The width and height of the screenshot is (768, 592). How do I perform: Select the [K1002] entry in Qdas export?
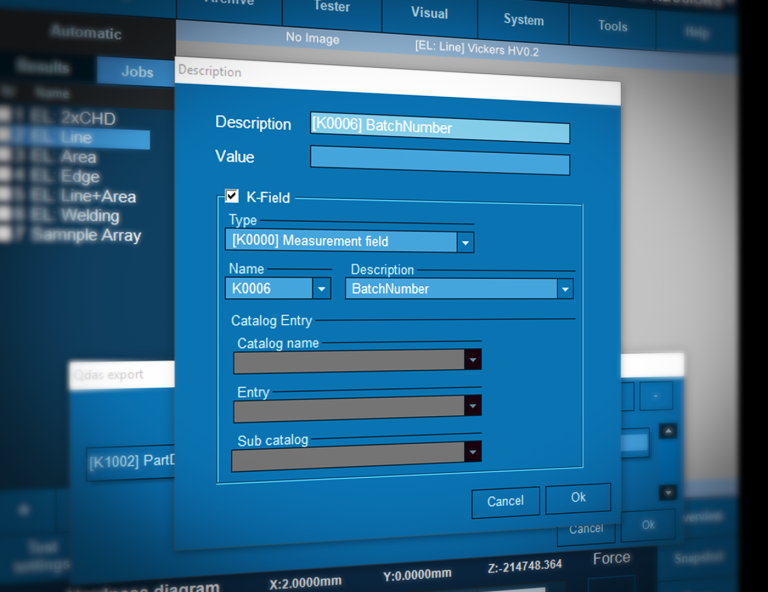click(x=131, y=463)
